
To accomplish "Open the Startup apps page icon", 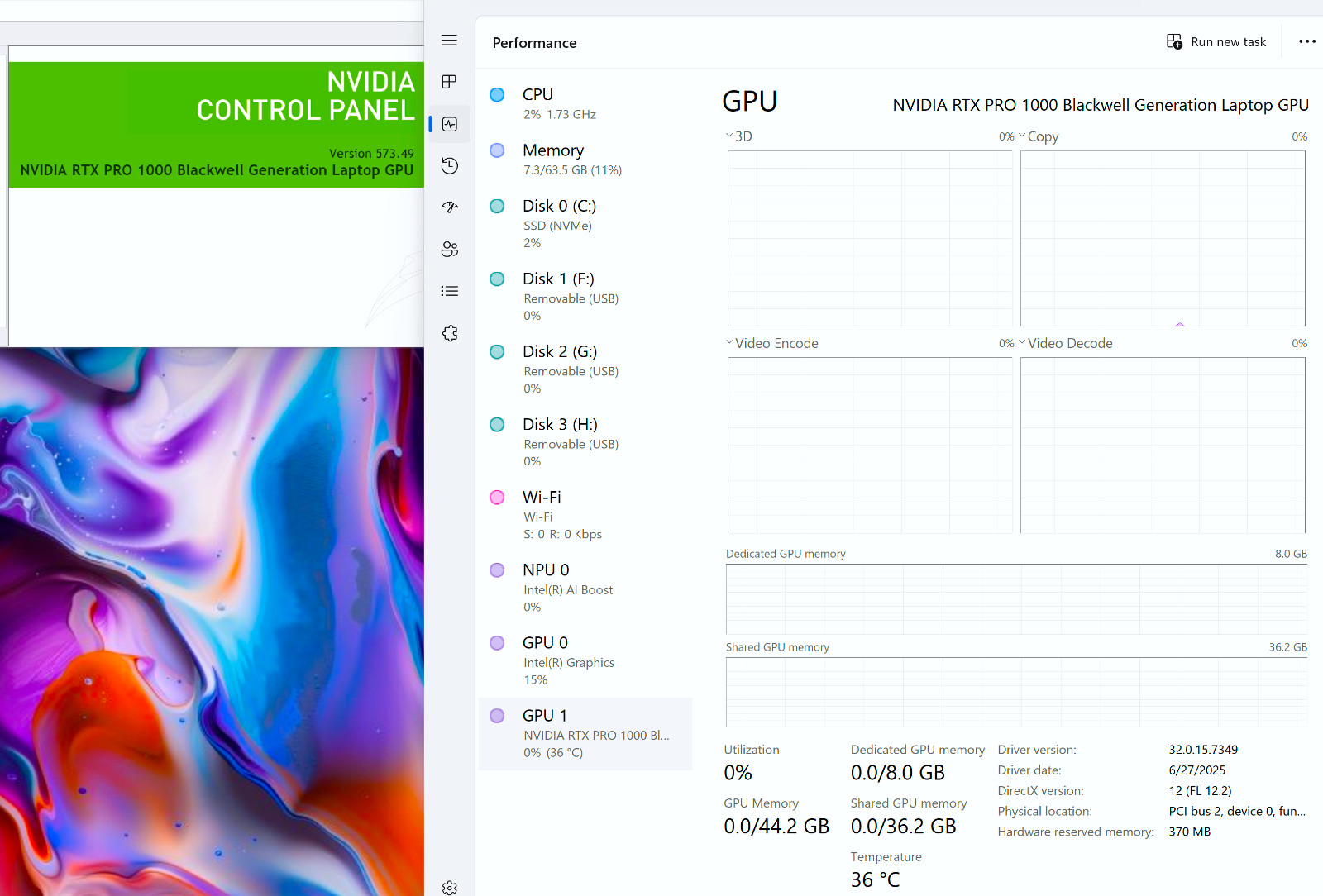I will (449, 207).
